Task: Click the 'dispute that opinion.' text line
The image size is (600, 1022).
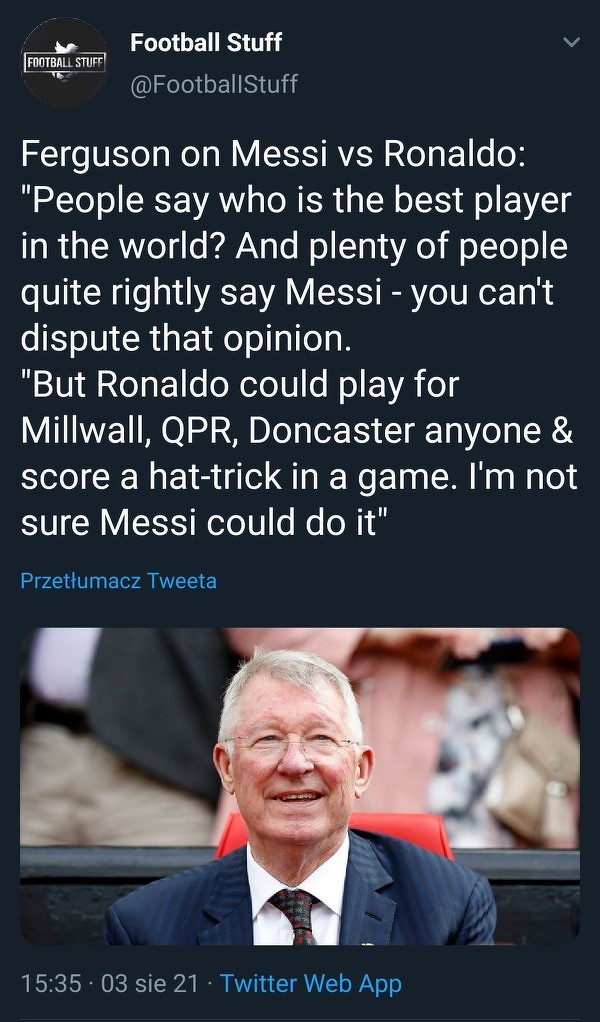Action: (187, 339)
